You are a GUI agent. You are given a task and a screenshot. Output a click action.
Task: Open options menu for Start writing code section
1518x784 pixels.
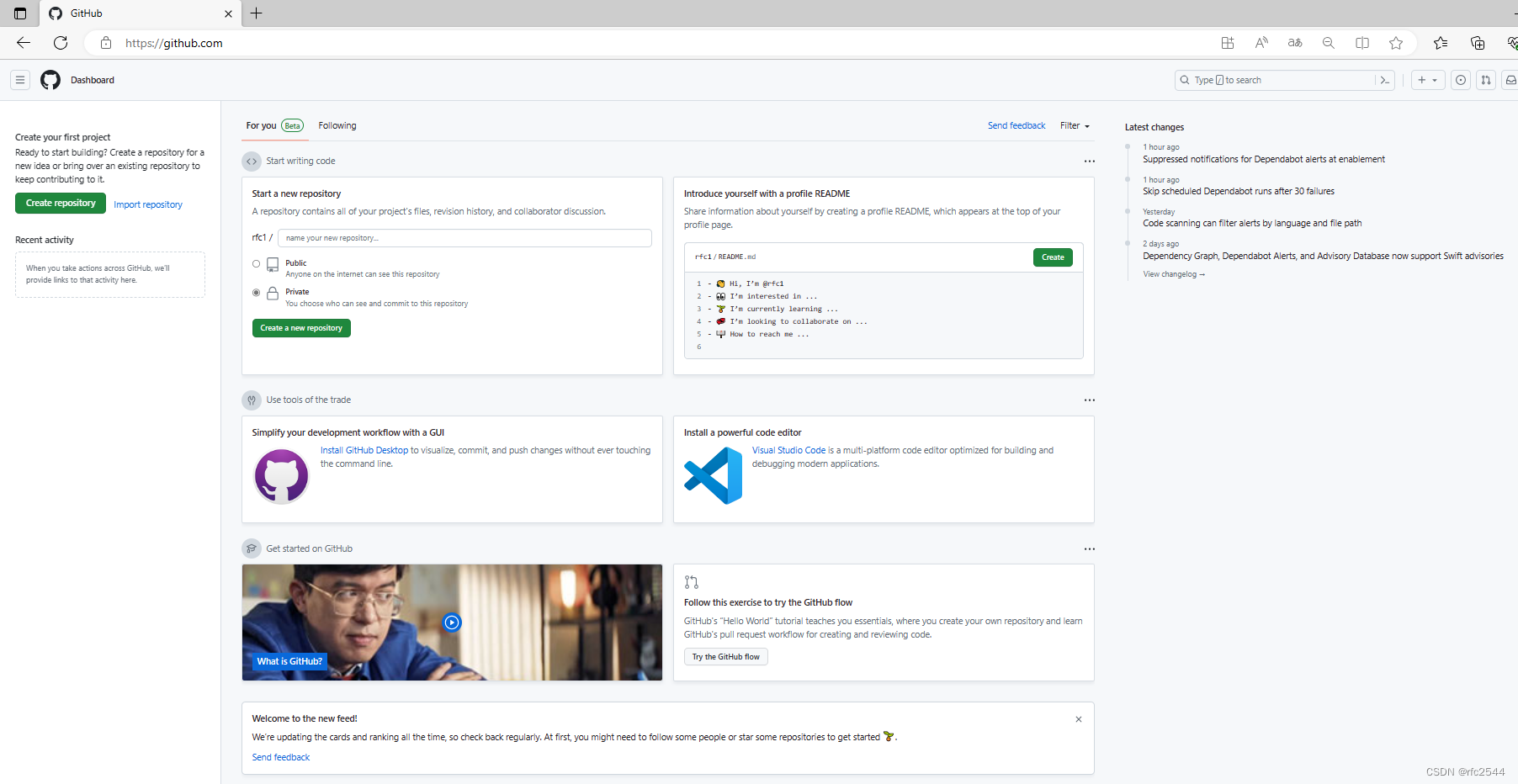coord(1090,162)
